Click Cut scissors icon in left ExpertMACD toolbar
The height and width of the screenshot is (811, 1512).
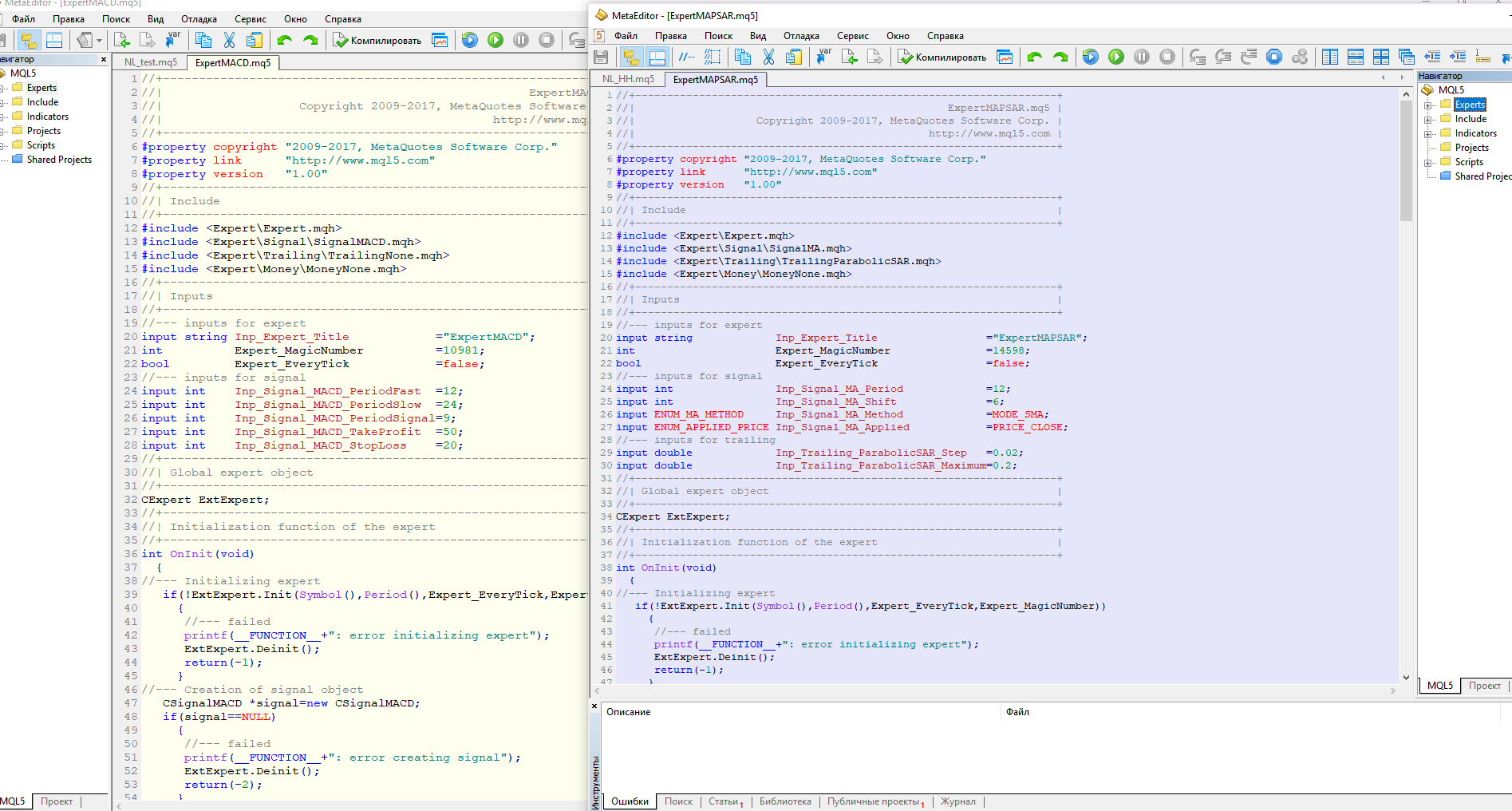pyautogui.click(x=229, y=40)
